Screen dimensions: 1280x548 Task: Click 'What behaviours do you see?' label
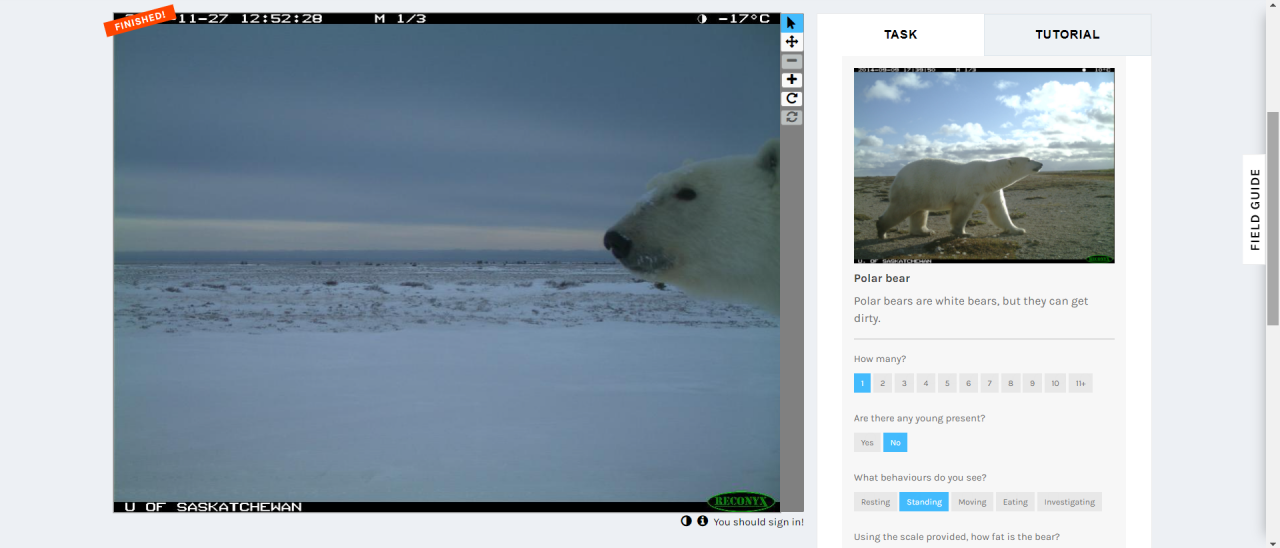point(920,478)
